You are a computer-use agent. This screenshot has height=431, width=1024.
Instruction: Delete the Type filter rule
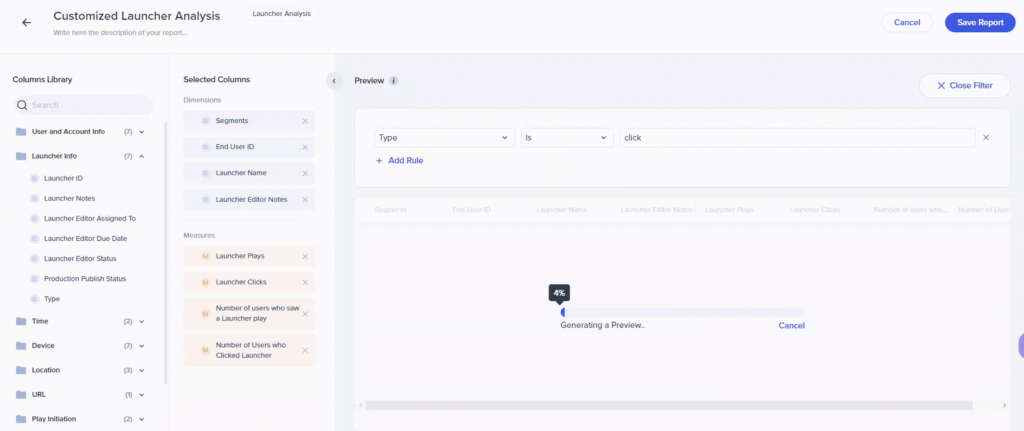986,138
